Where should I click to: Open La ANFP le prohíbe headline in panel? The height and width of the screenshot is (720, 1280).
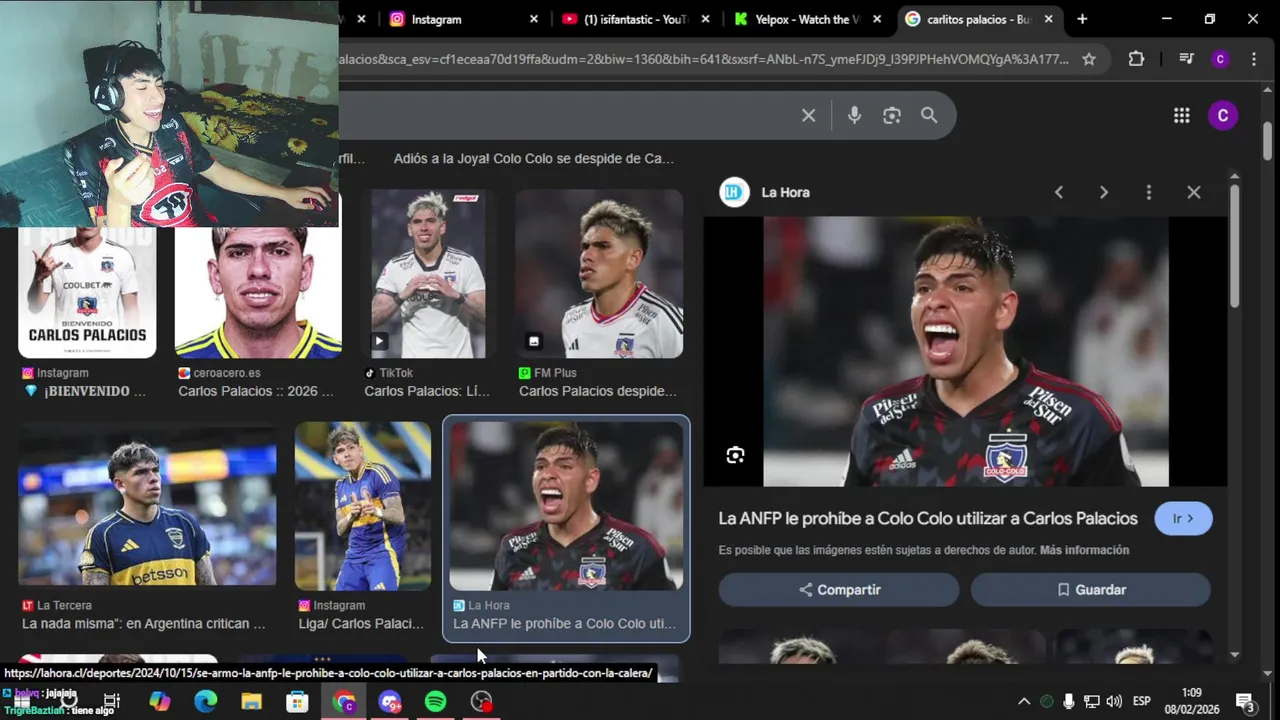click(928, 518)
